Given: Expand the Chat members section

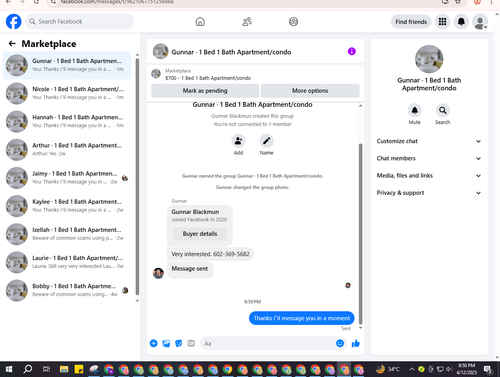Looking at the screenshot, I should coord(429,158).
